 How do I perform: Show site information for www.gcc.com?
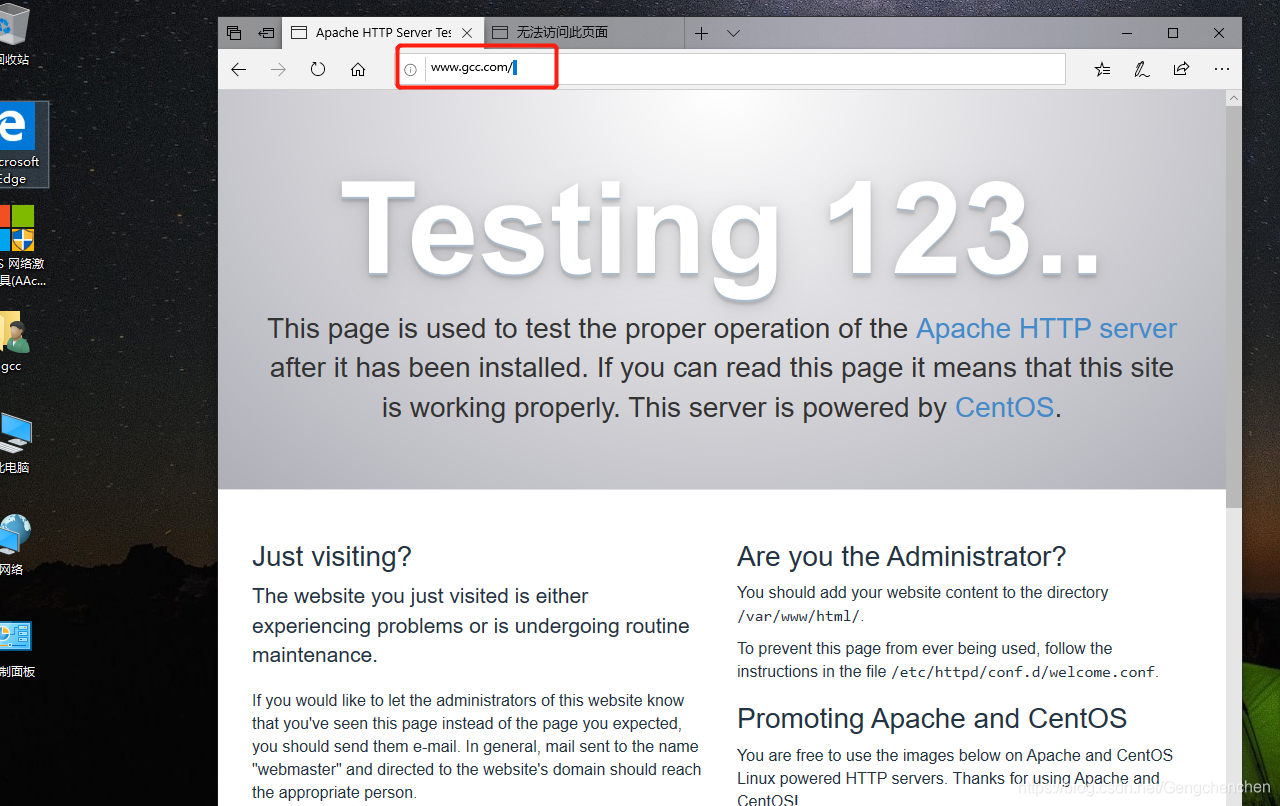tap(410, 70)
